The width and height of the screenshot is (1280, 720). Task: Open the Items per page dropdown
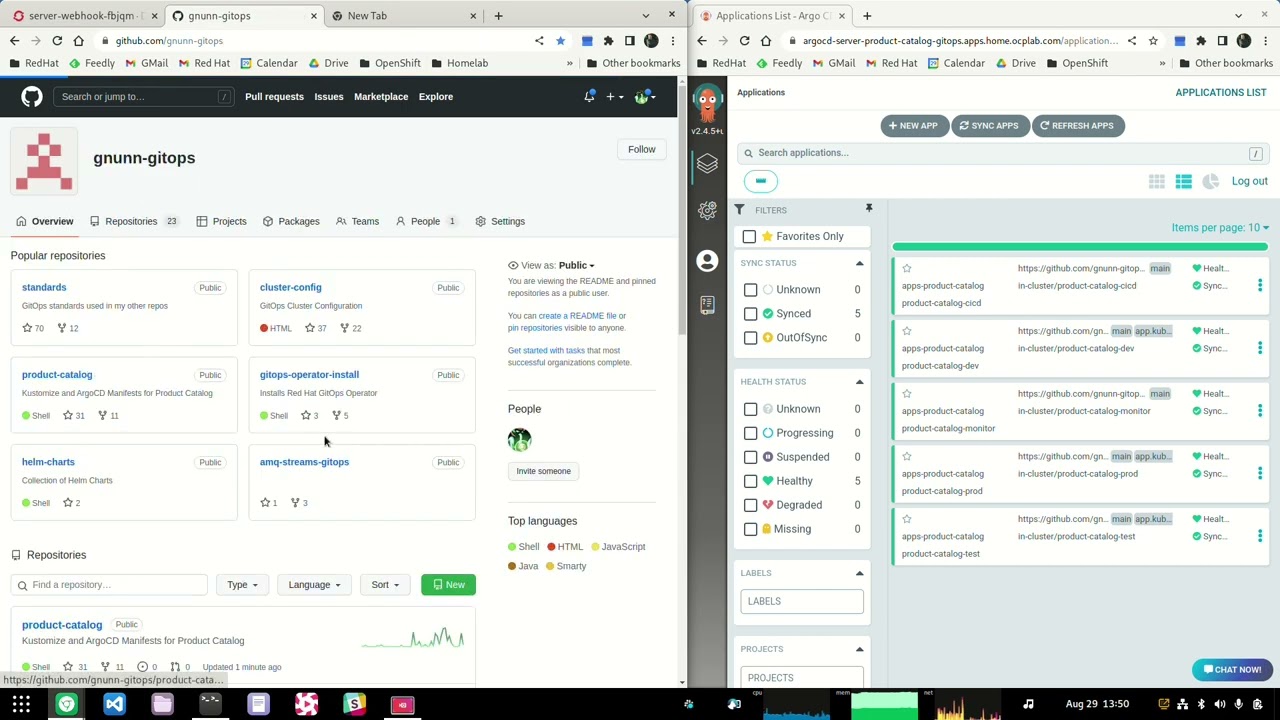coord(1220,227)
